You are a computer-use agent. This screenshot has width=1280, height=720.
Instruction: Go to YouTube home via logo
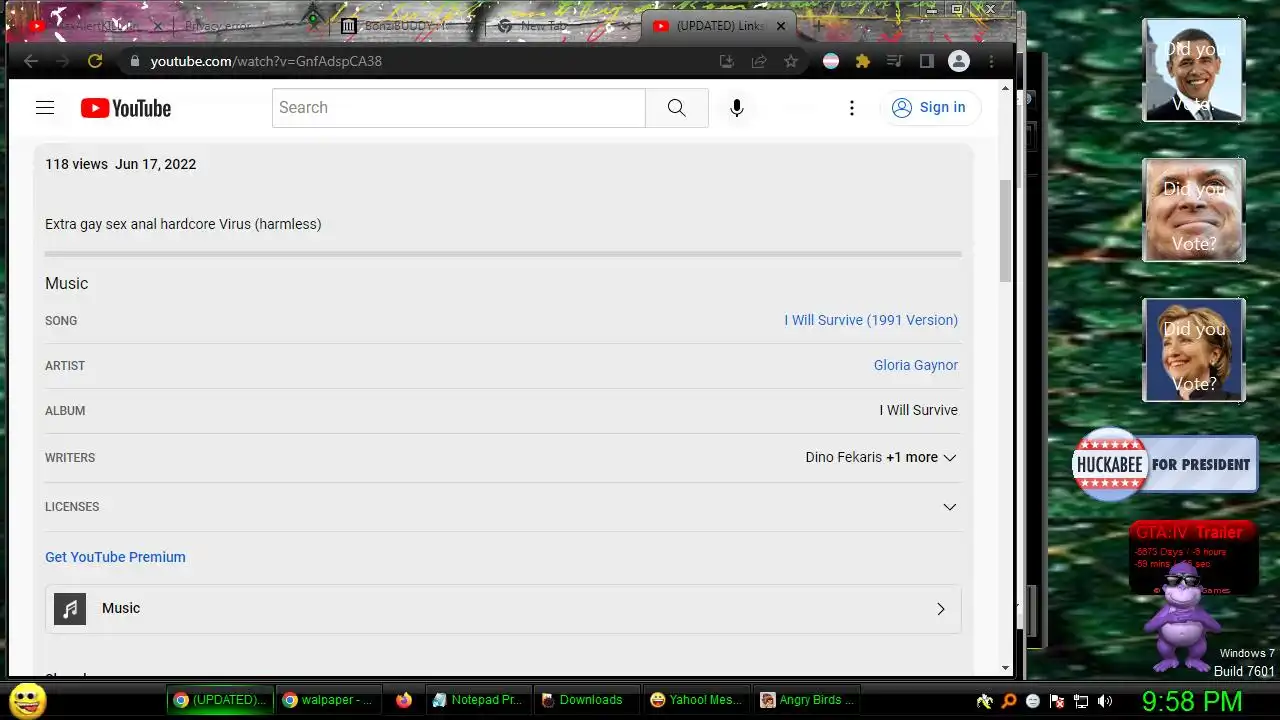(x=126, y=108)
